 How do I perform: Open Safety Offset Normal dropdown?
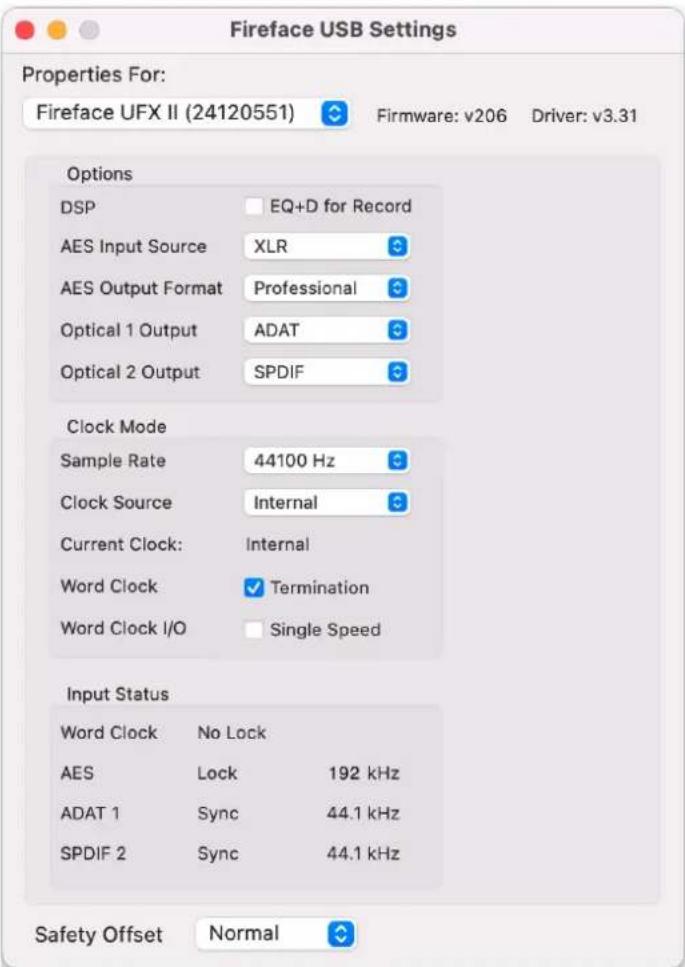click(x=276, y=934)
